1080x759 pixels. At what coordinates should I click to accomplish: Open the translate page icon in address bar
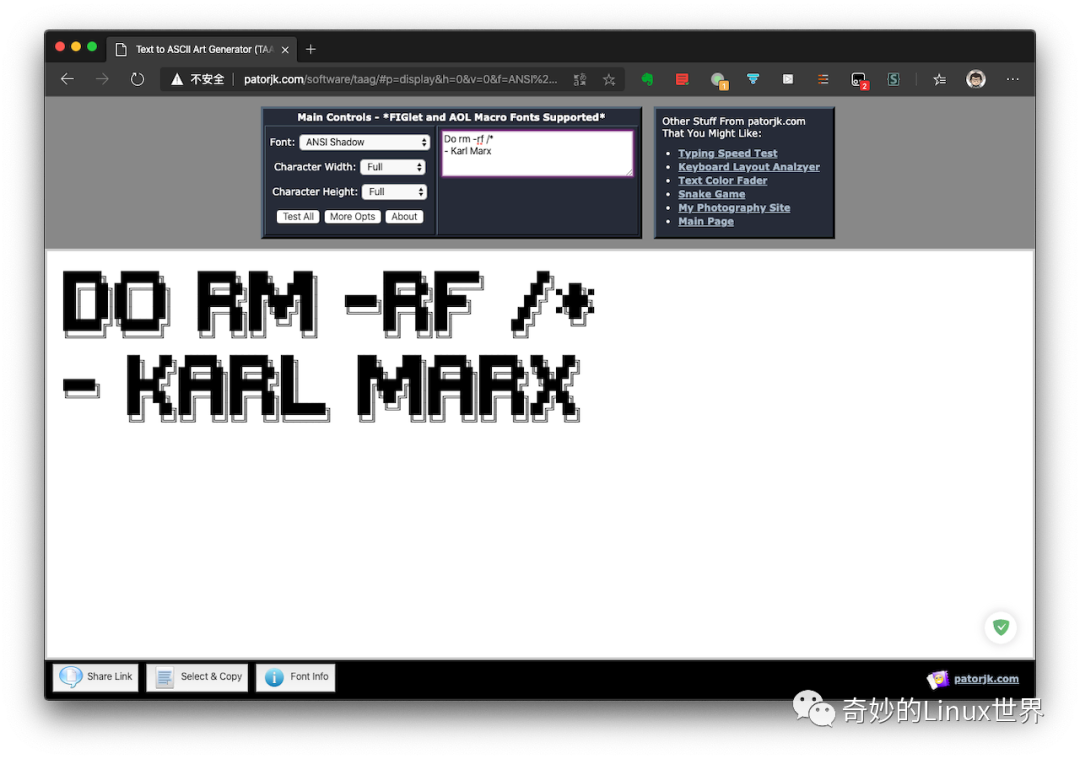click(580, 79)
